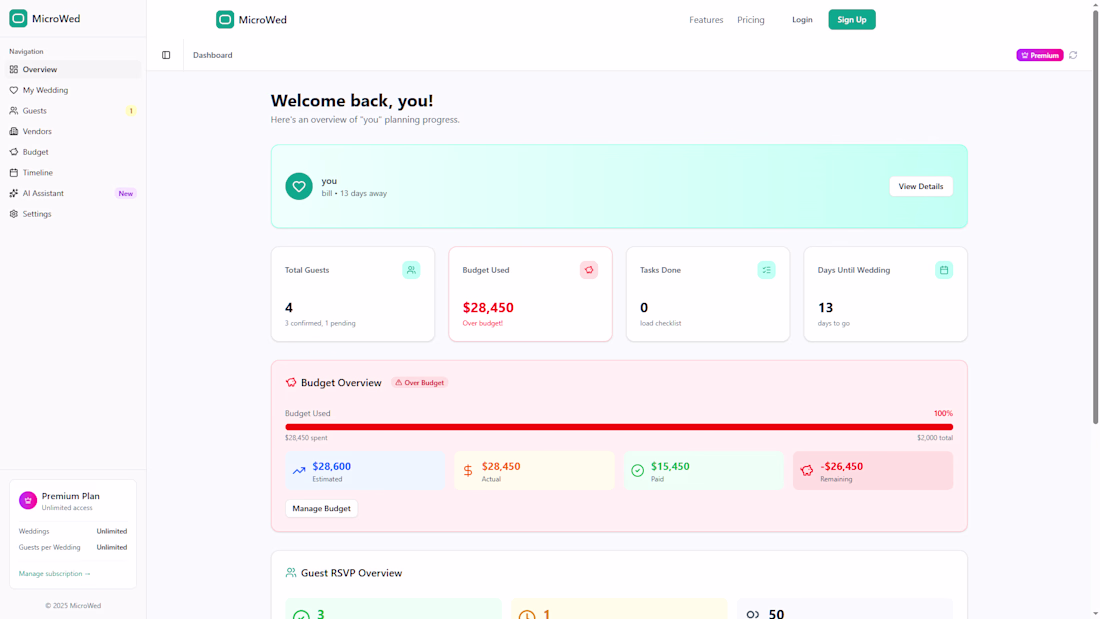Click the Tasks Done checklist icon

[766, 270]
